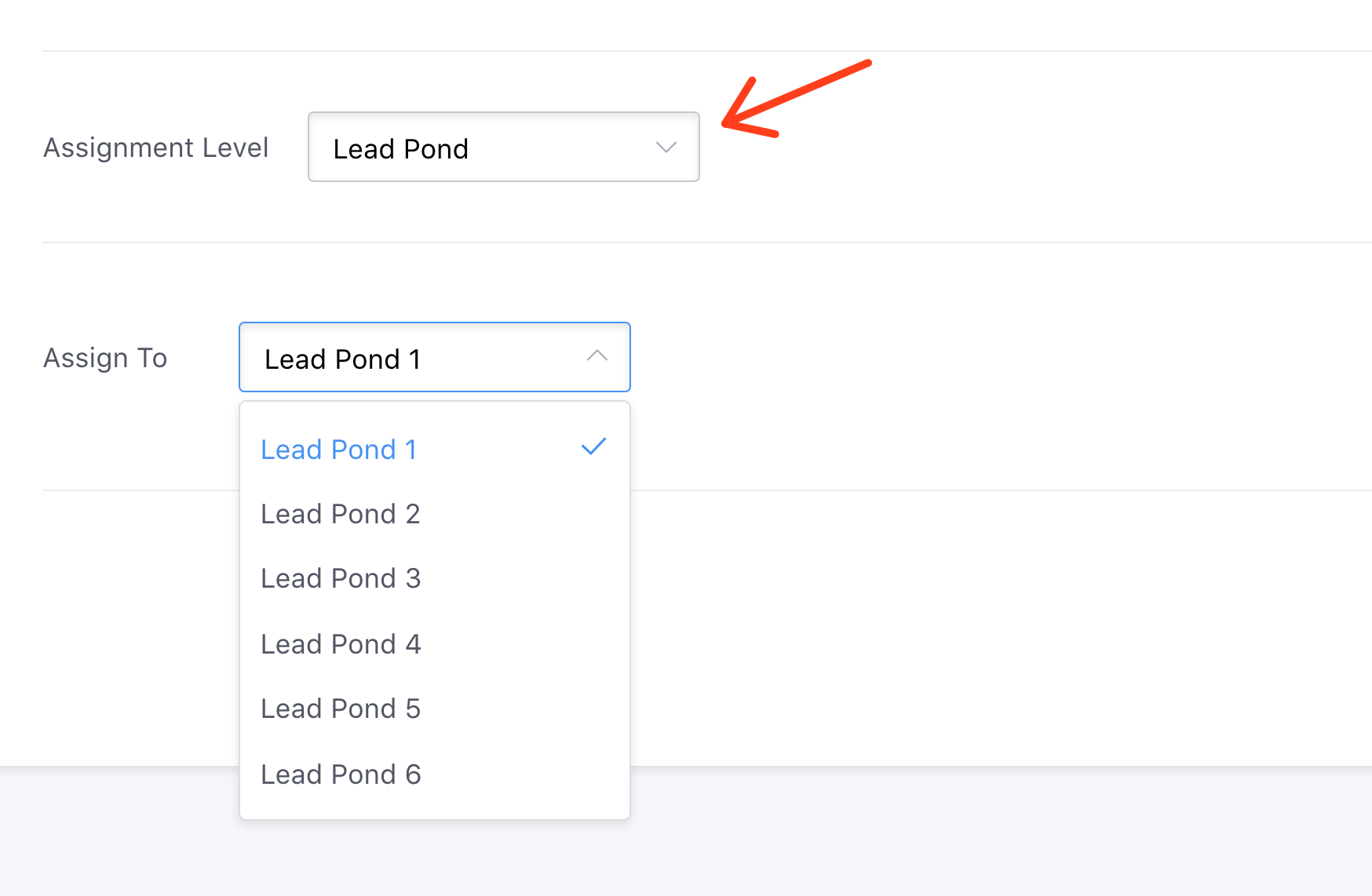This screenshot has width=1372, height=896.
Task: Pick Lead Pond 6 at list bottom
Action: pyautogui.click(x=341, y=774)
